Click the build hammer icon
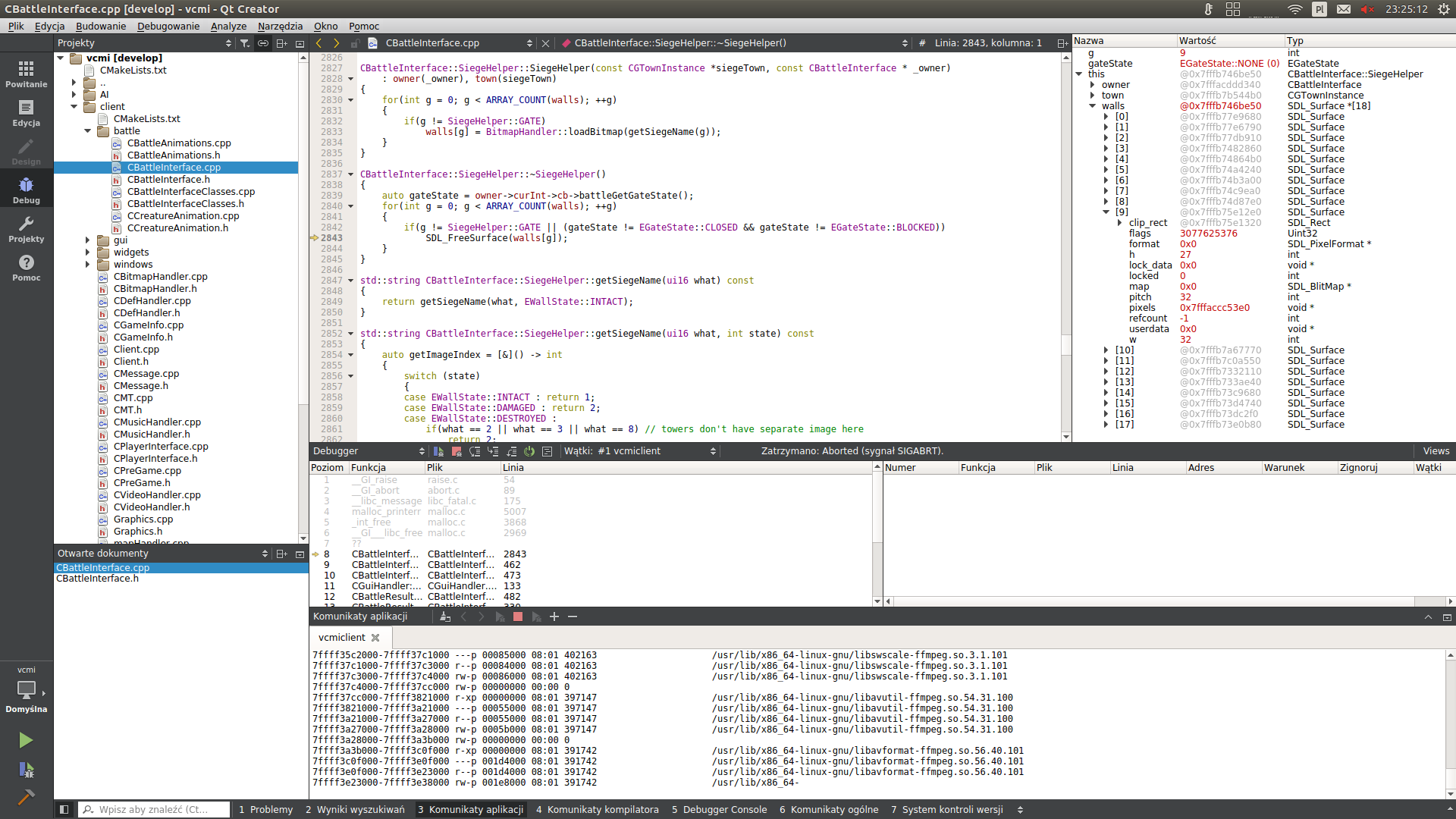This screenshot has height=819, width=1456. click(x=26, y=796)
